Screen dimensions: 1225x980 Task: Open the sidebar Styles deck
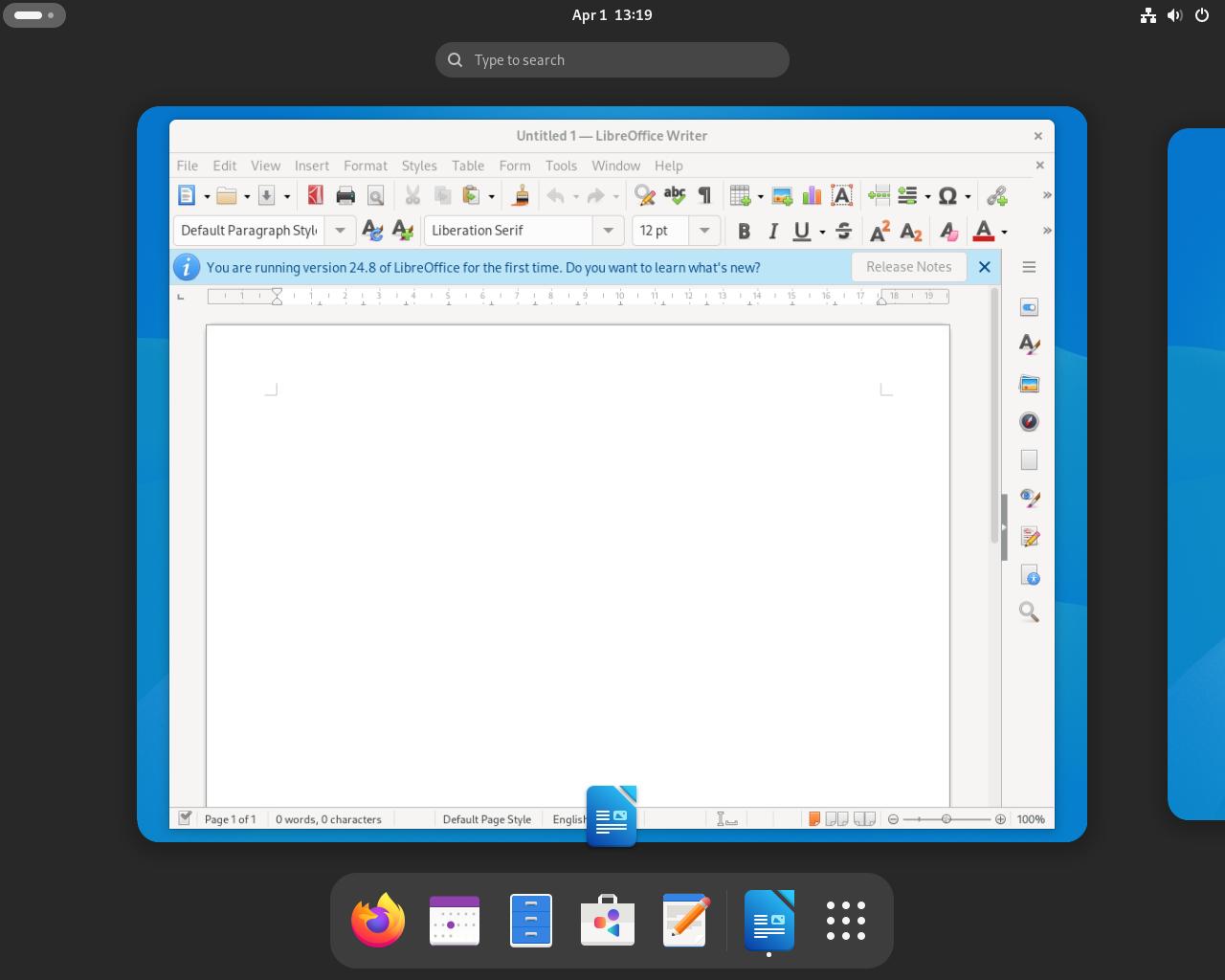[1029, 345]
